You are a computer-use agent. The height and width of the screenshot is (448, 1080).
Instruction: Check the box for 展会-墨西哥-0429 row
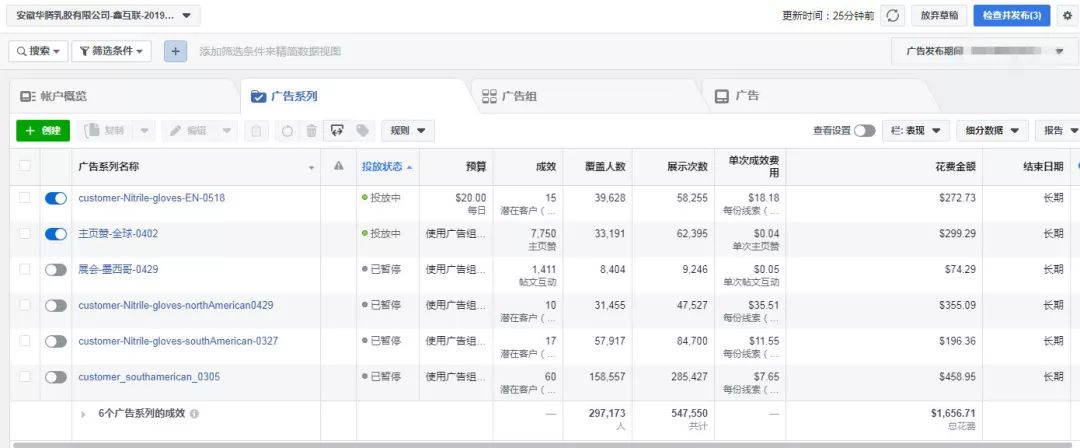[x=25, y=269]
